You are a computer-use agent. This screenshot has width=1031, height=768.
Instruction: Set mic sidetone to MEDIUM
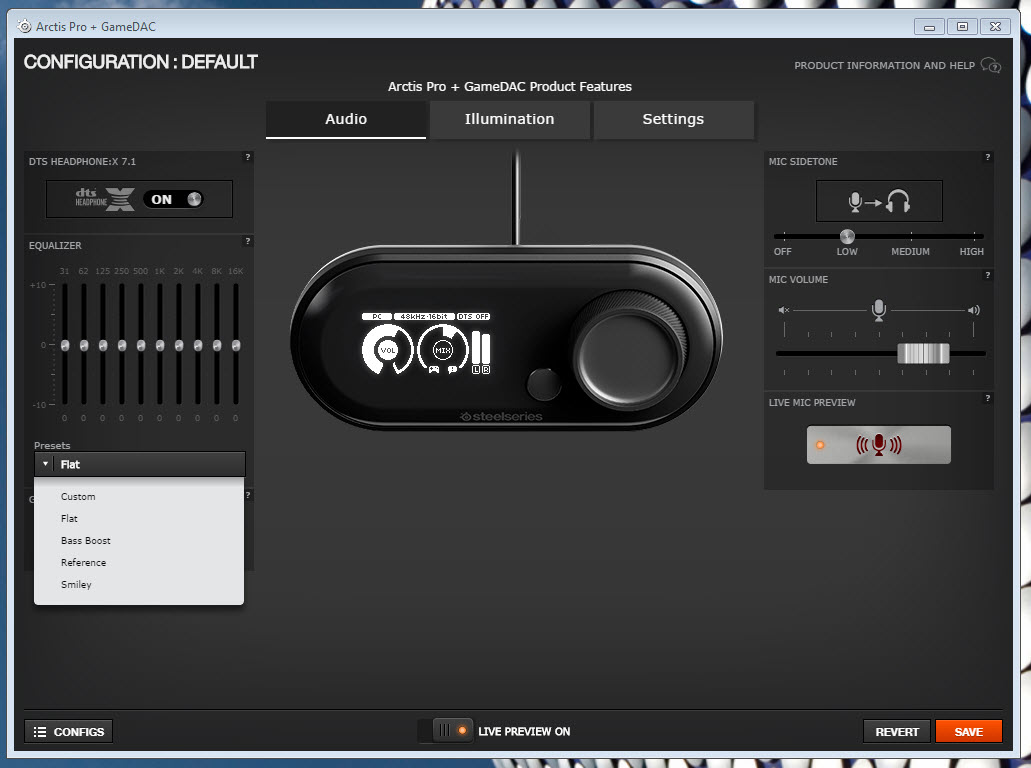[911, 251]
